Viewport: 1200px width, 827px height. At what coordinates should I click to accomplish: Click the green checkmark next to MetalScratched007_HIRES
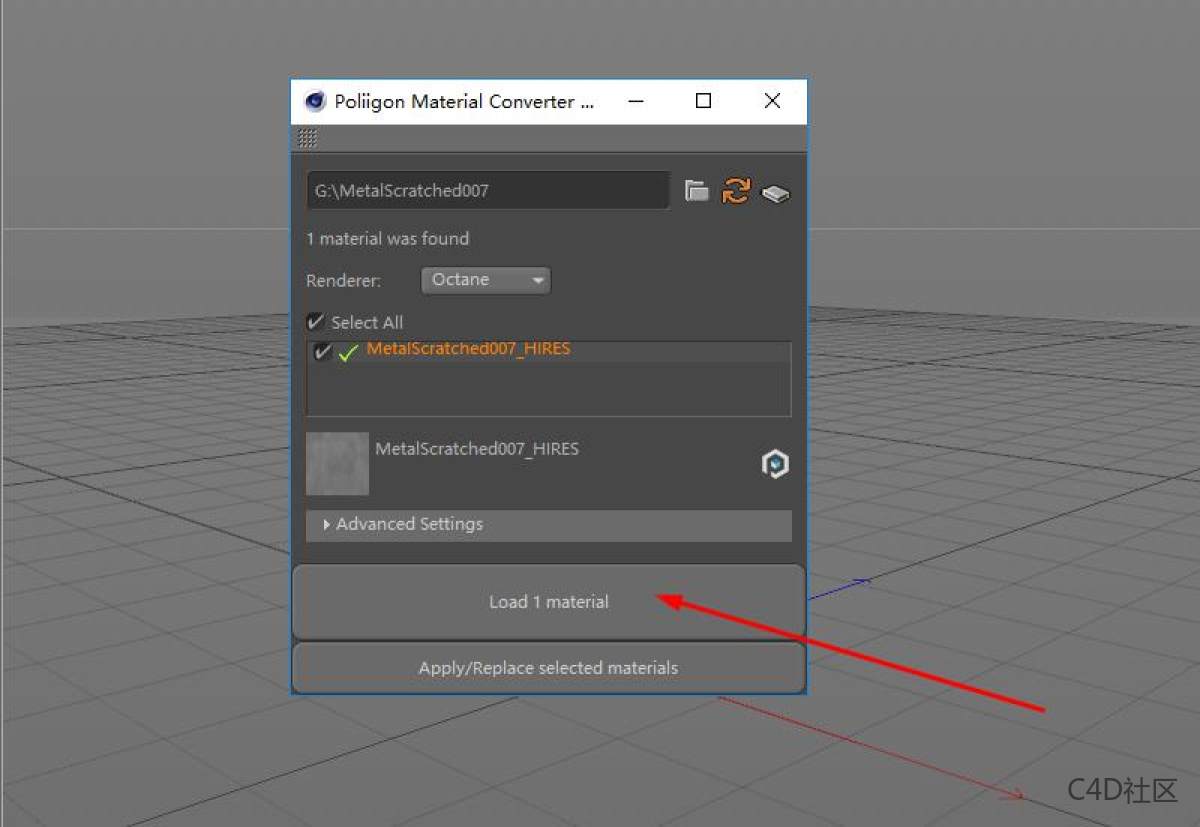347,352
